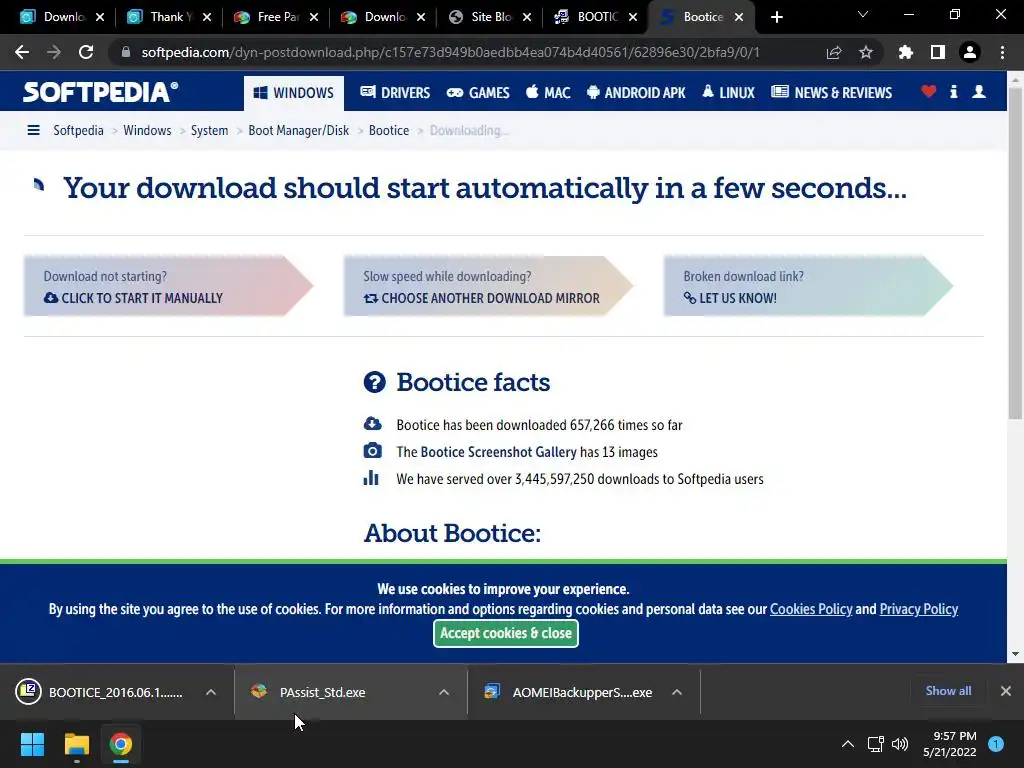
Task: Click the Softpedia breadcrumb link
Action: click(78, 130)
